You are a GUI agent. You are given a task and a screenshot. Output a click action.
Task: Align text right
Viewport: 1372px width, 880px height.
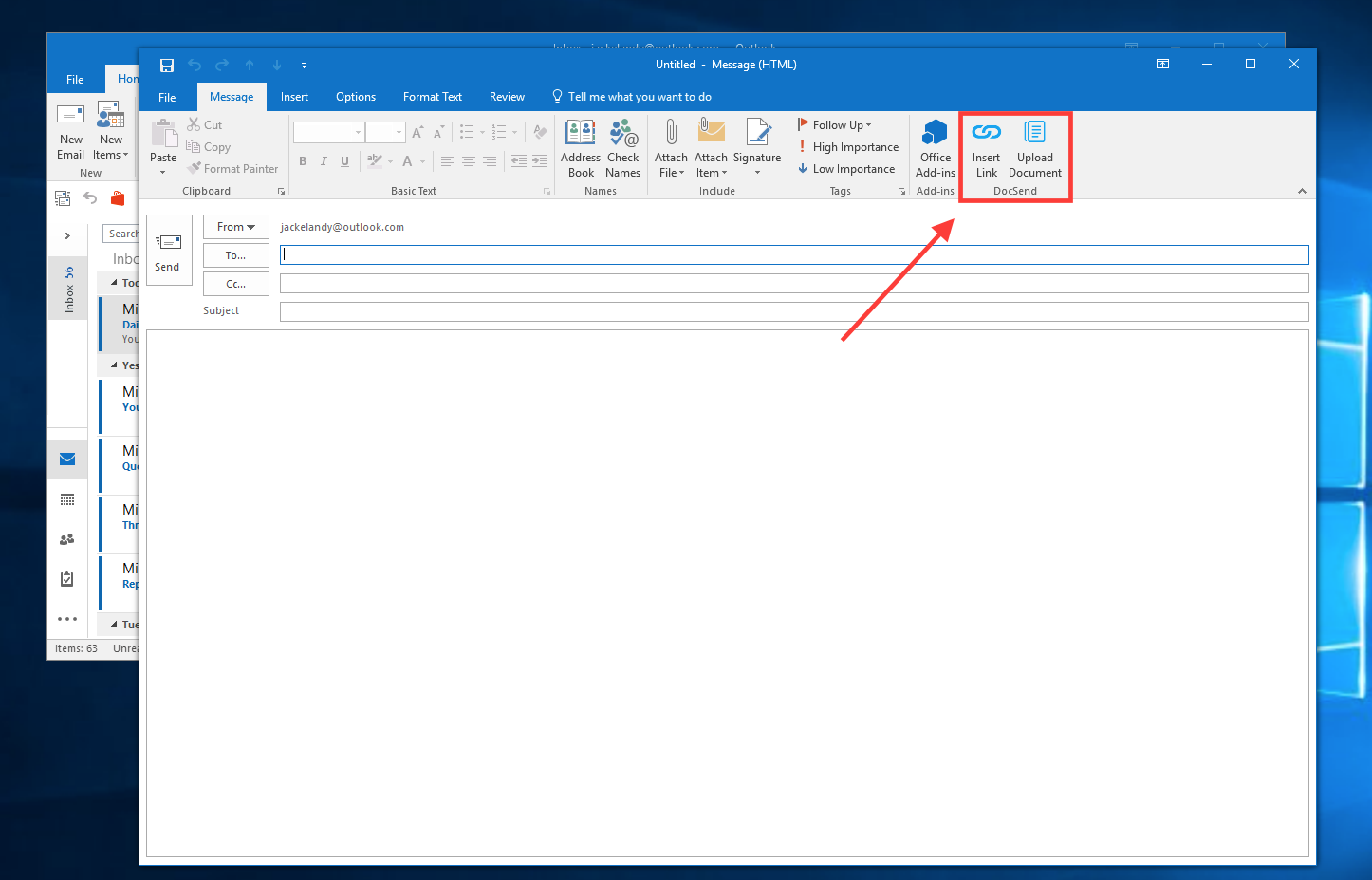pyautogui.click(x=489, y=161)
